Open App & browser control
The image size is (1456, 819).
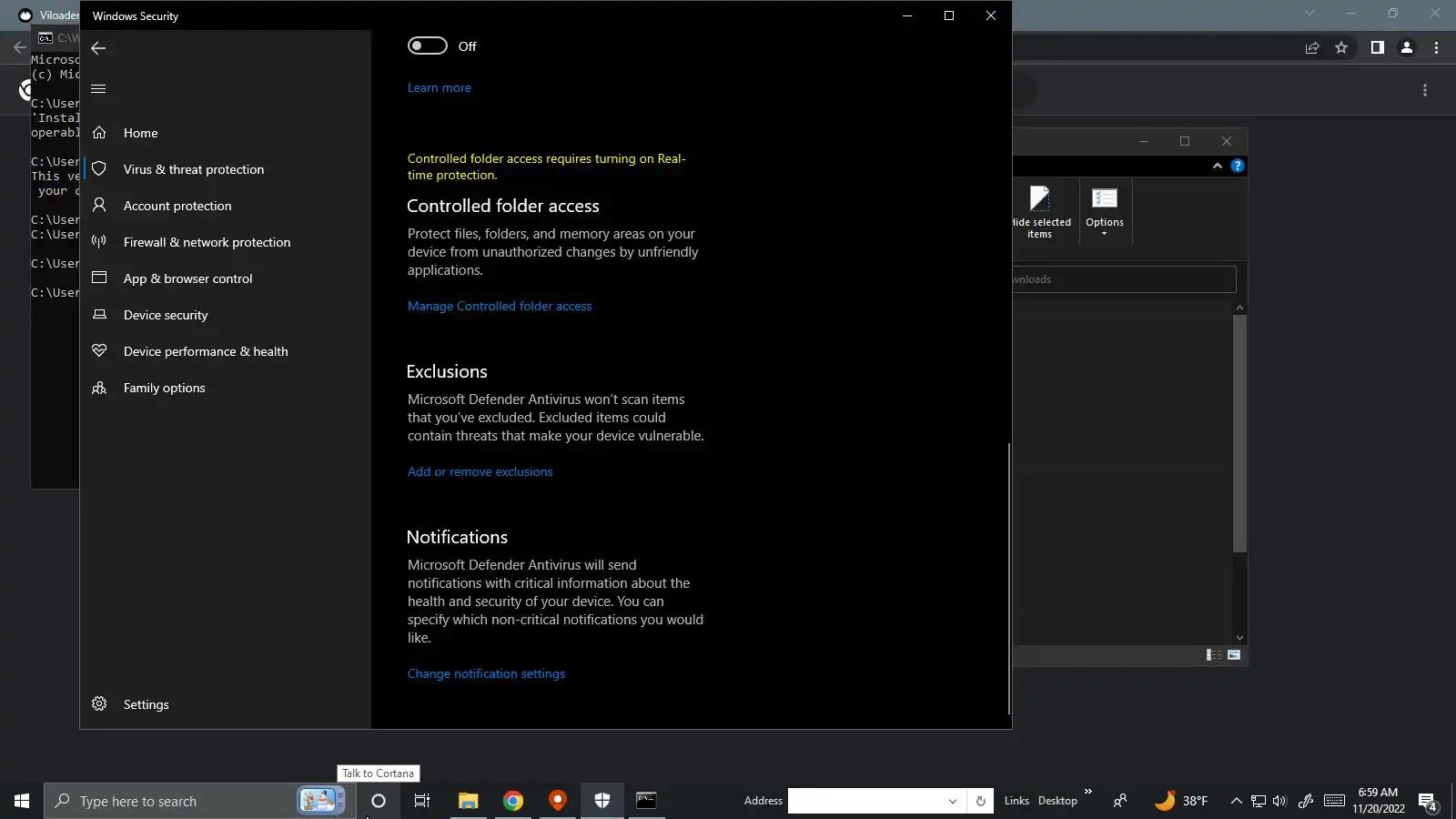click(x=188, y=278)
